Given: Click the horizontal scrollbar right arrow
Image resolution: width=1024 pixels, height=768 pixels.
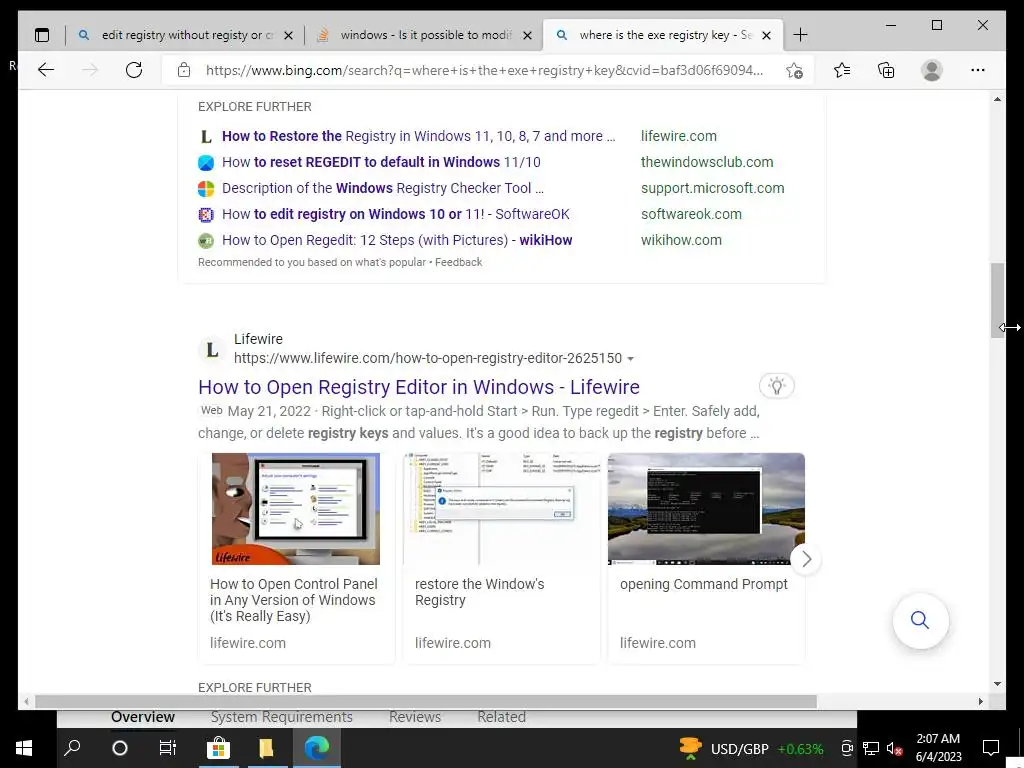Looking at the screenshot, I should pyautogui.click(x=980, y=701).
